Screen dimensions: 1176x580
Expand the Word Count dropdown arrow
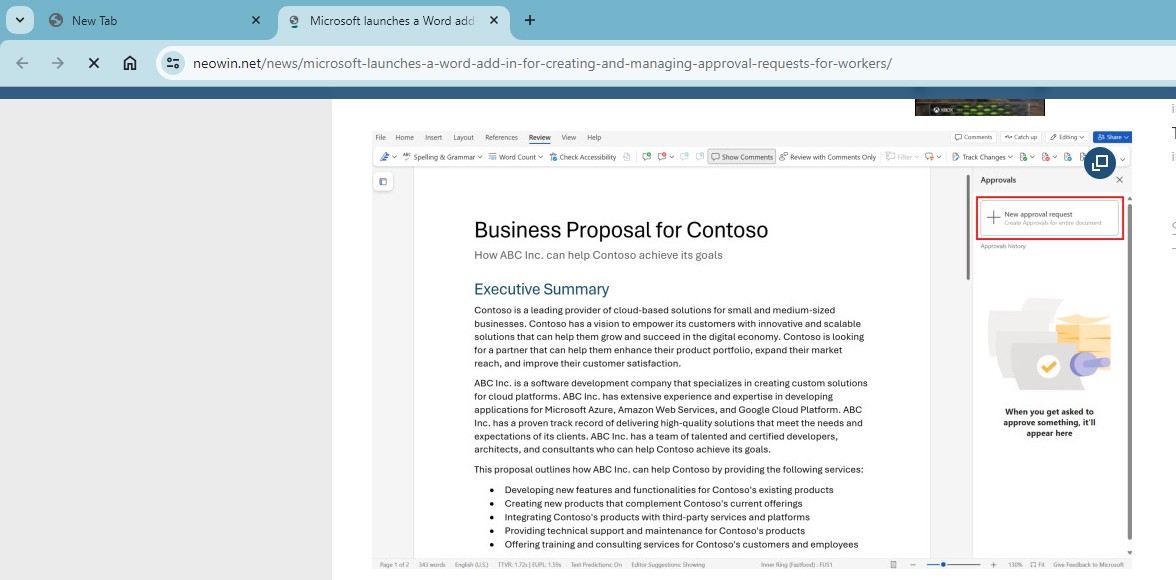(541, 157)
